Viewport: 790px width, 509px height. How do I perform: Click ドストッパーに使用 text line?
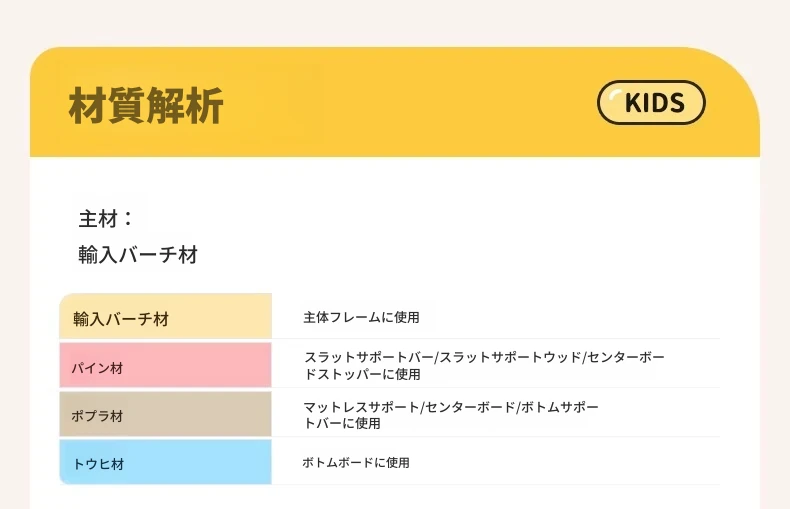pyautogui.click(x=362, y=374)
